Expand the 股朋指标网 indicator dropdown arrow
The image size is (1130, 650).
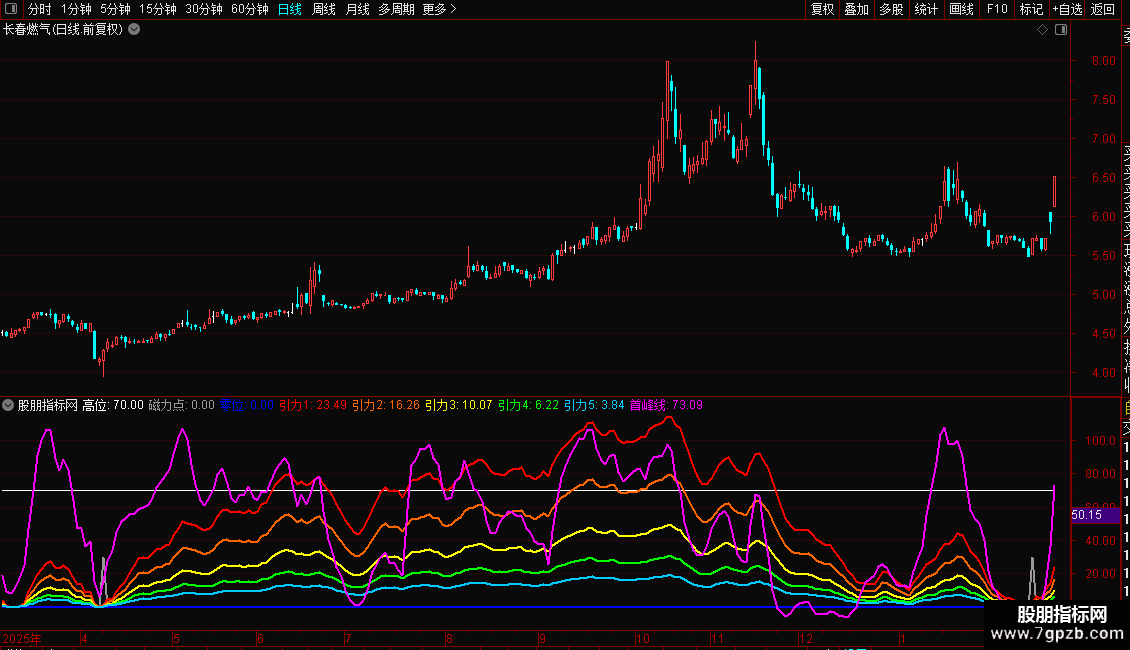[x=8, y=405]
